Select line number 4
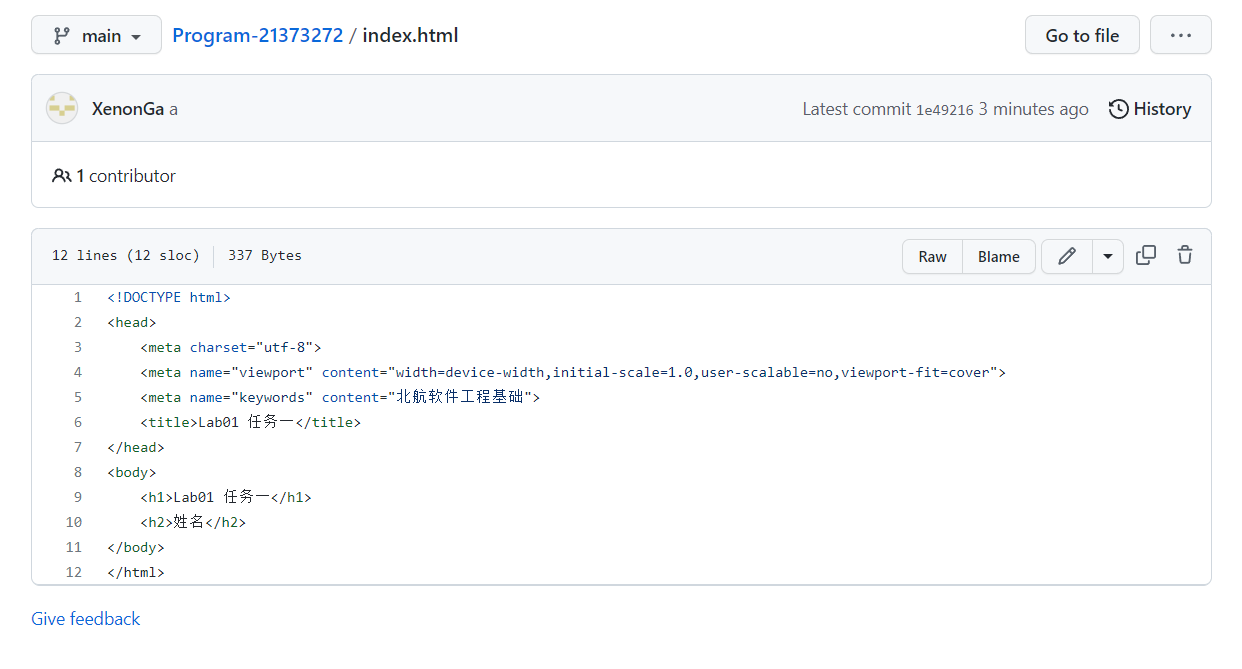Screen dimensions: 1242x669 (78, 372)
